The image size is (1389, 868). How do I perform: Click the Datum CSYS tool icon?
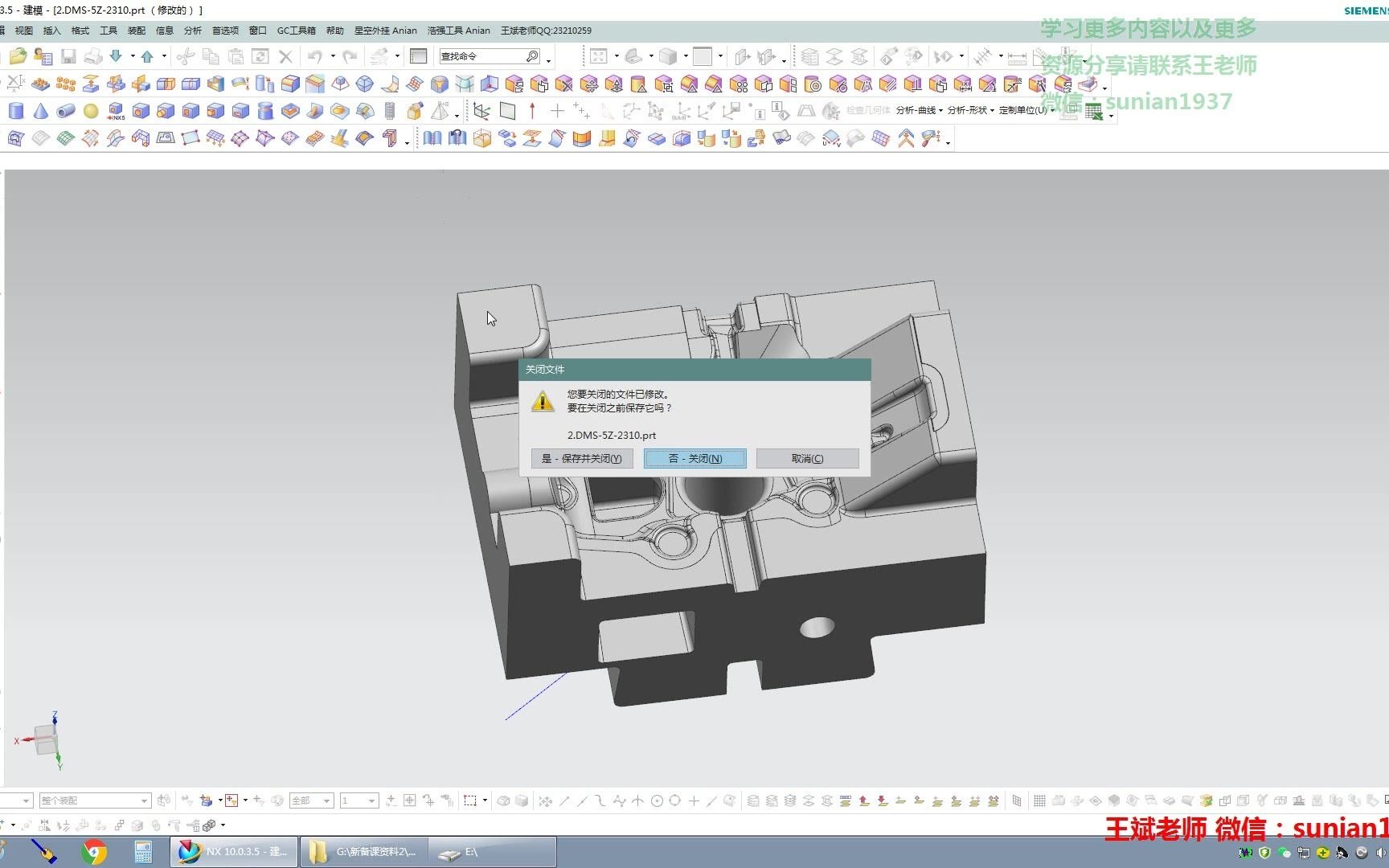481,111
